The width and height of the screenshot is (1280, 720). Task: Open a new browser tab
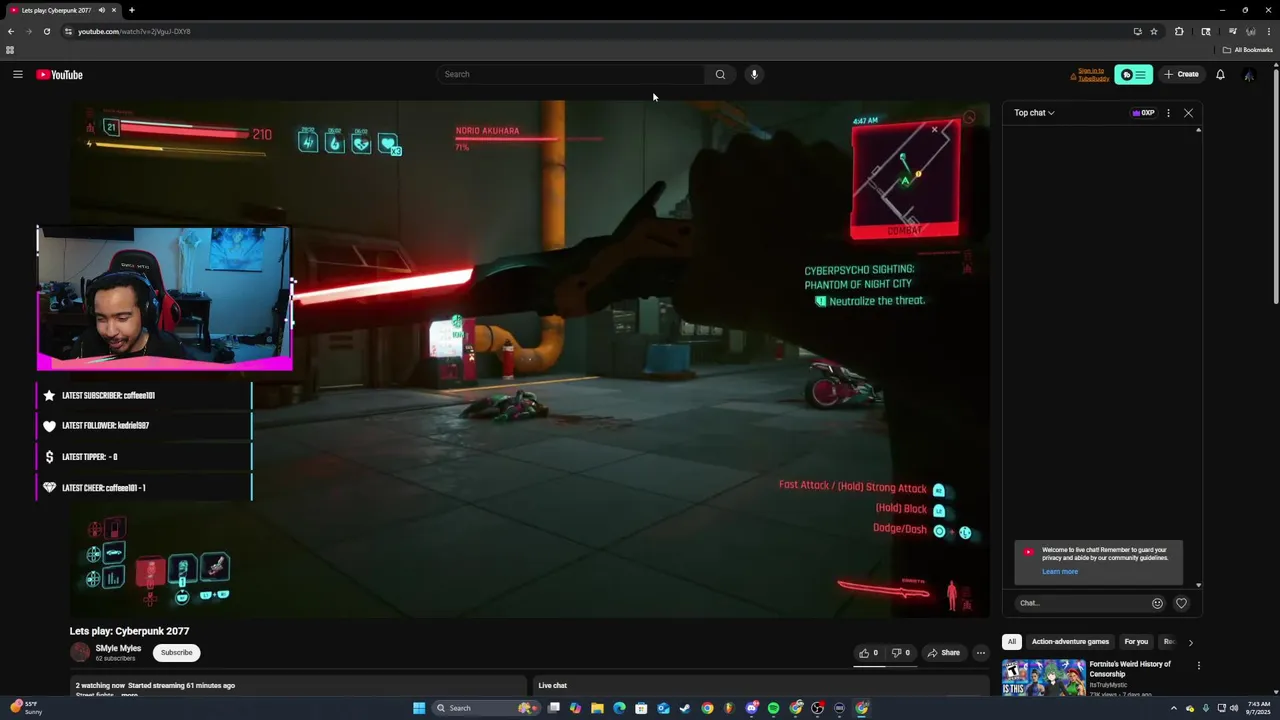click(131, 10)
